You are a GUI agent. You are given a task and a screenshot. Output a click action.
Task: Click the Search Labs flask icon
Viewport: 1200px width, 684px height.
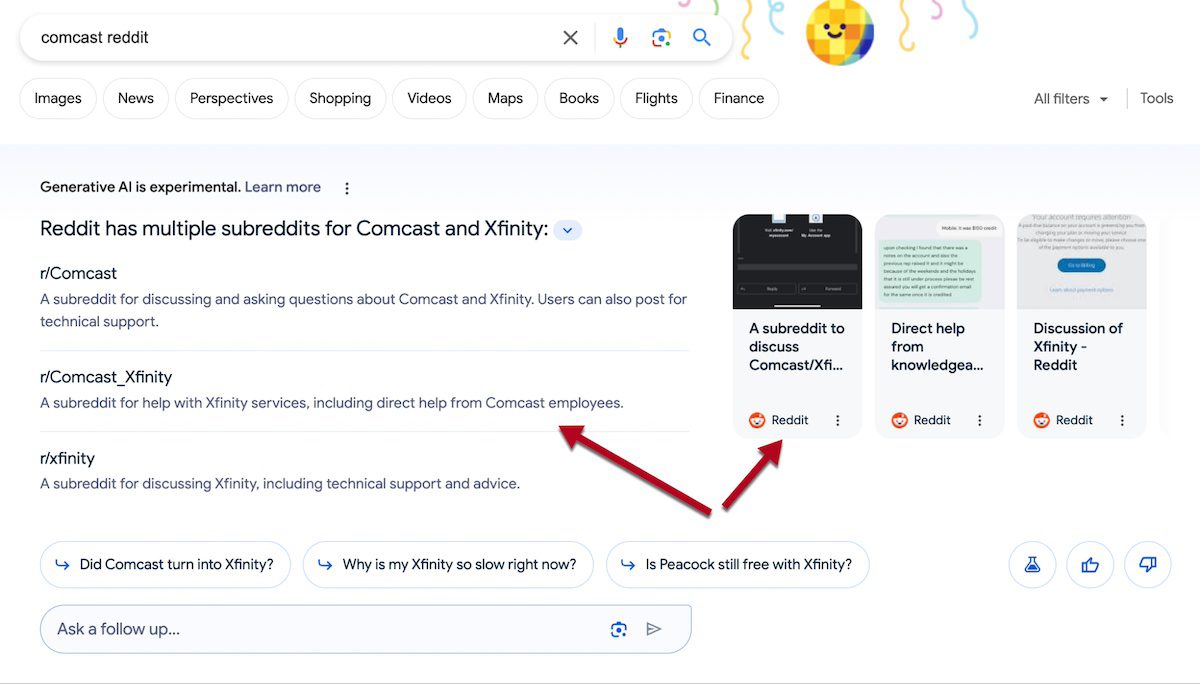(1032, 565)
